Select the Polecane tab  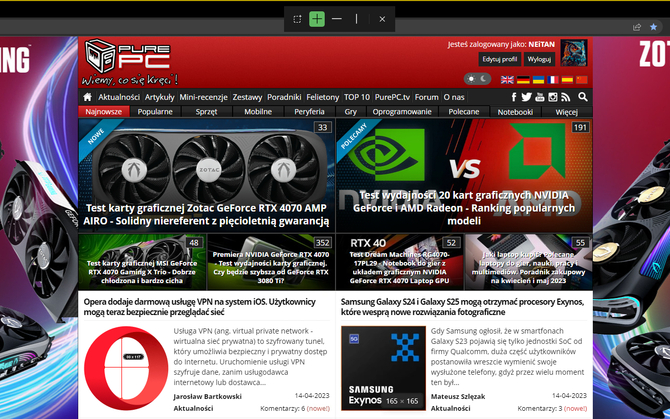[x=464, y=111]
